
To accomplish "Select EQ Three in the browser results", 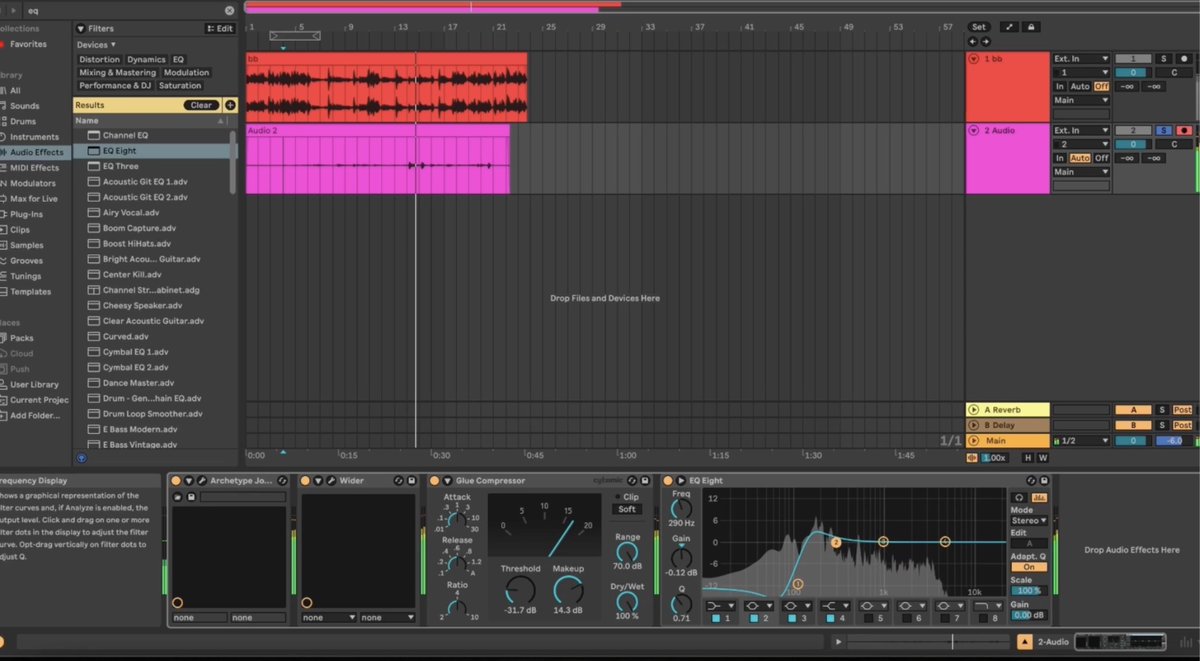I will click(x=121, y=166).
